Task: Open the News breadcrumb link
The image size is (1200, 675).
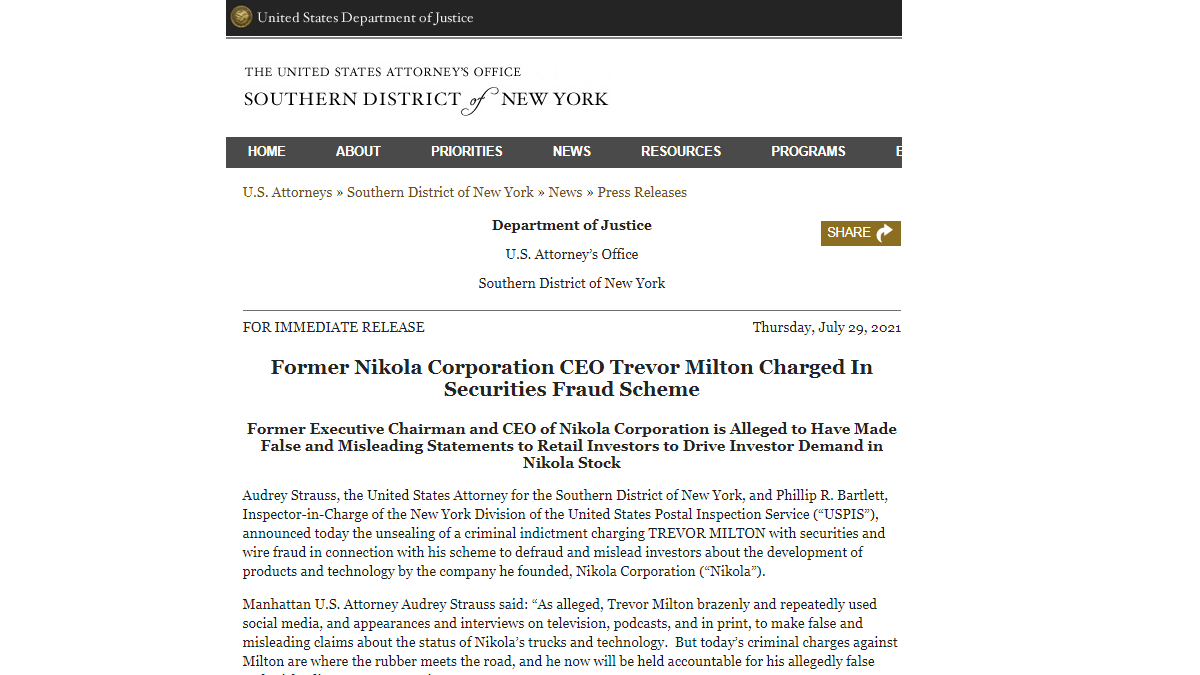Action: tap(565, 192)
